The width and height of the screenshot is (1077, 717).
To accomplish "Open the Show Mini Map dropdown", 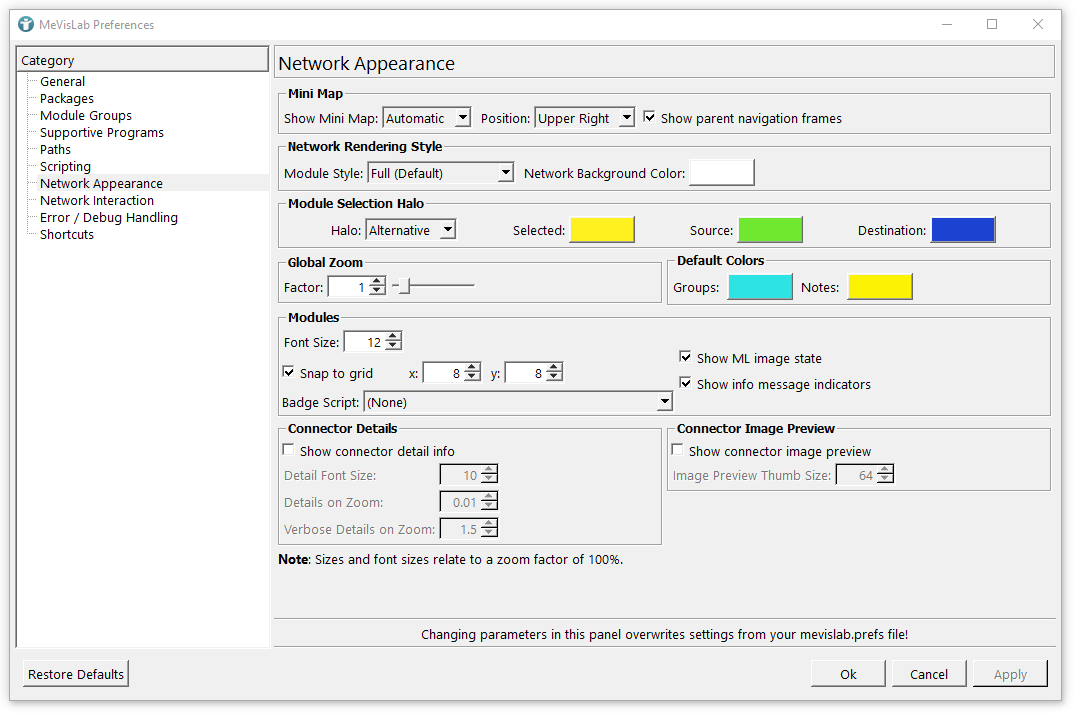I will pyautogui.click(x=426, y=118).
